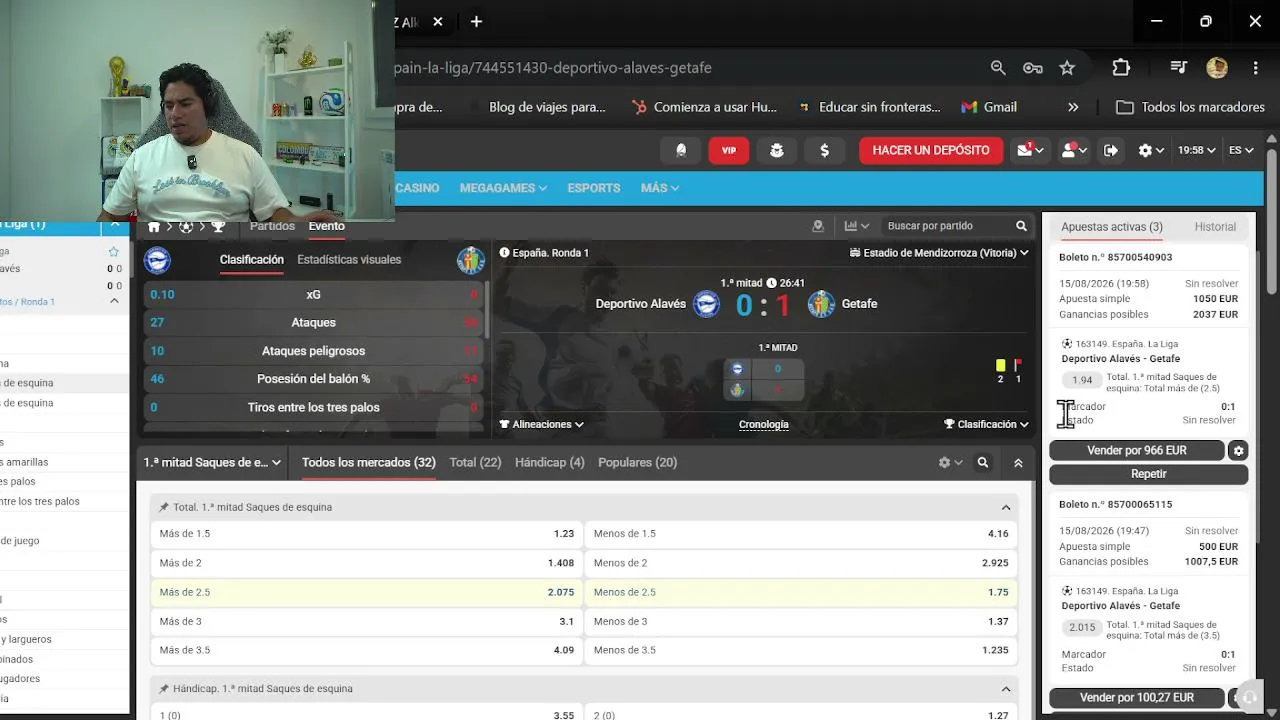Select Más de 2.5 odds 2.075
The height and width of the screenshot is (720, 1280).
pos(367,592)
